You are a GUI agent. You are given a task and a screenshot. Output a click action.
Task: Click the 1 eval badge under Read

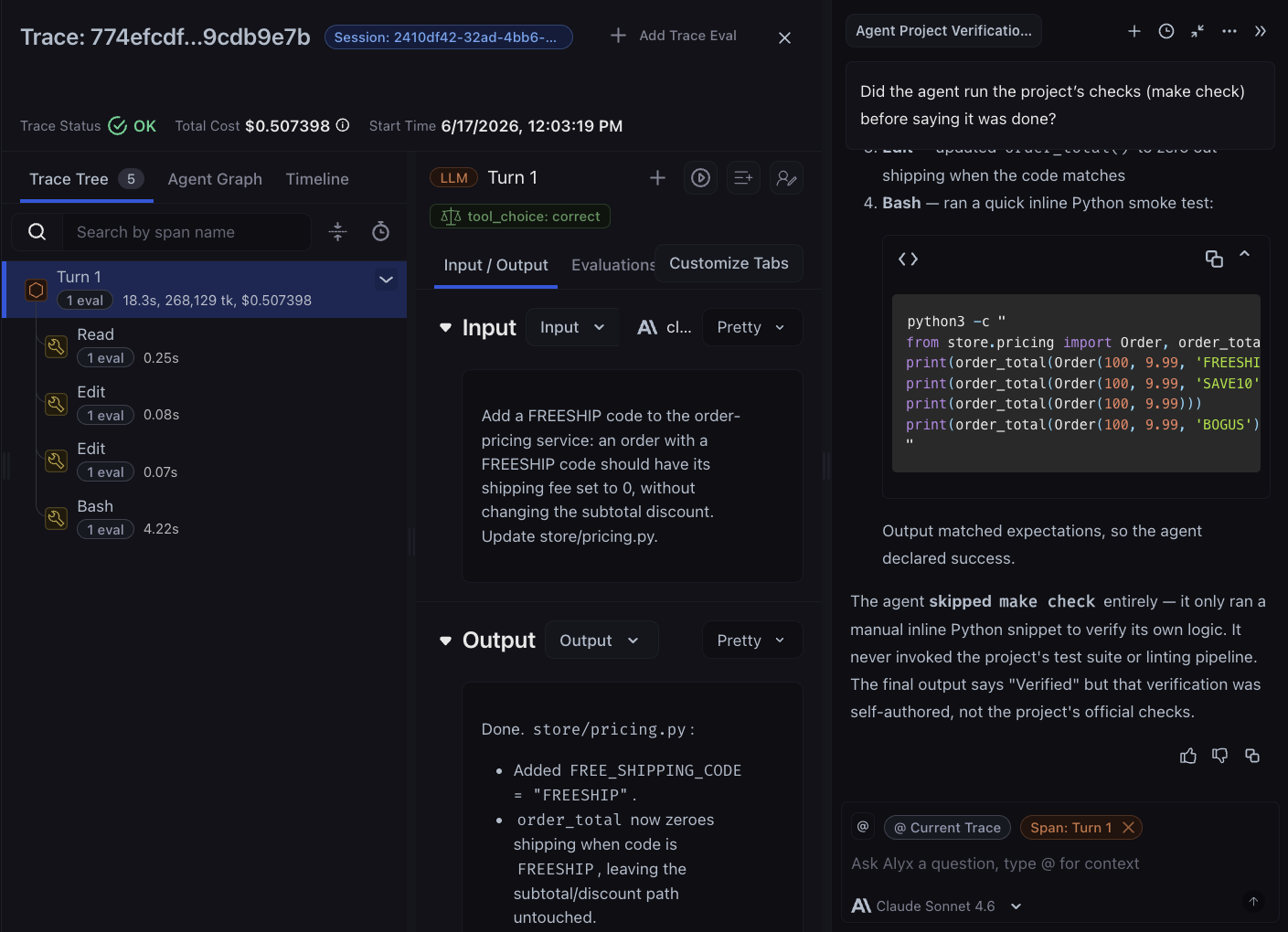tap(106, 358)
